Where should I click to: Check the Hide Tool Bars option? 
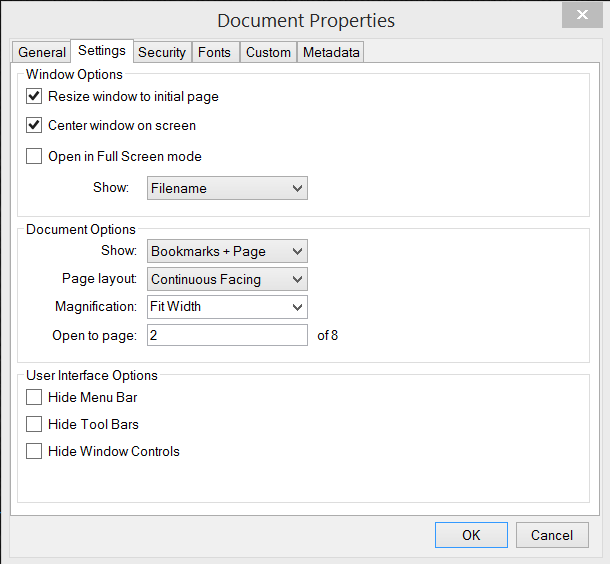[34, 424]
